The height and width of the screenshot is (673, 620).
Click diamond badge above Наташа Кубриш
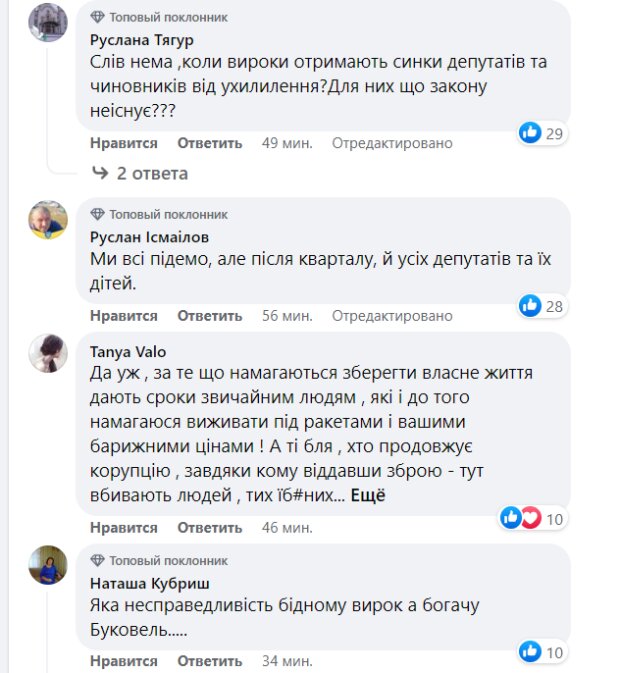(x=97, y=560)
